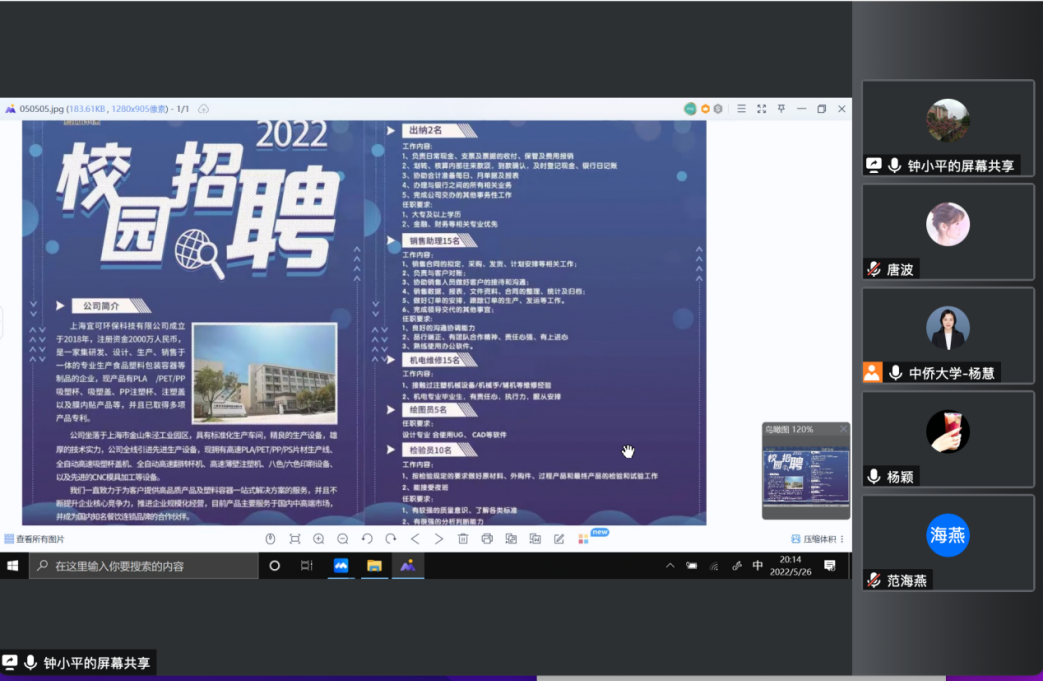1043x681 pixels.
Task: Click the zoom in magnifier icon
Action: click(319, 539)
